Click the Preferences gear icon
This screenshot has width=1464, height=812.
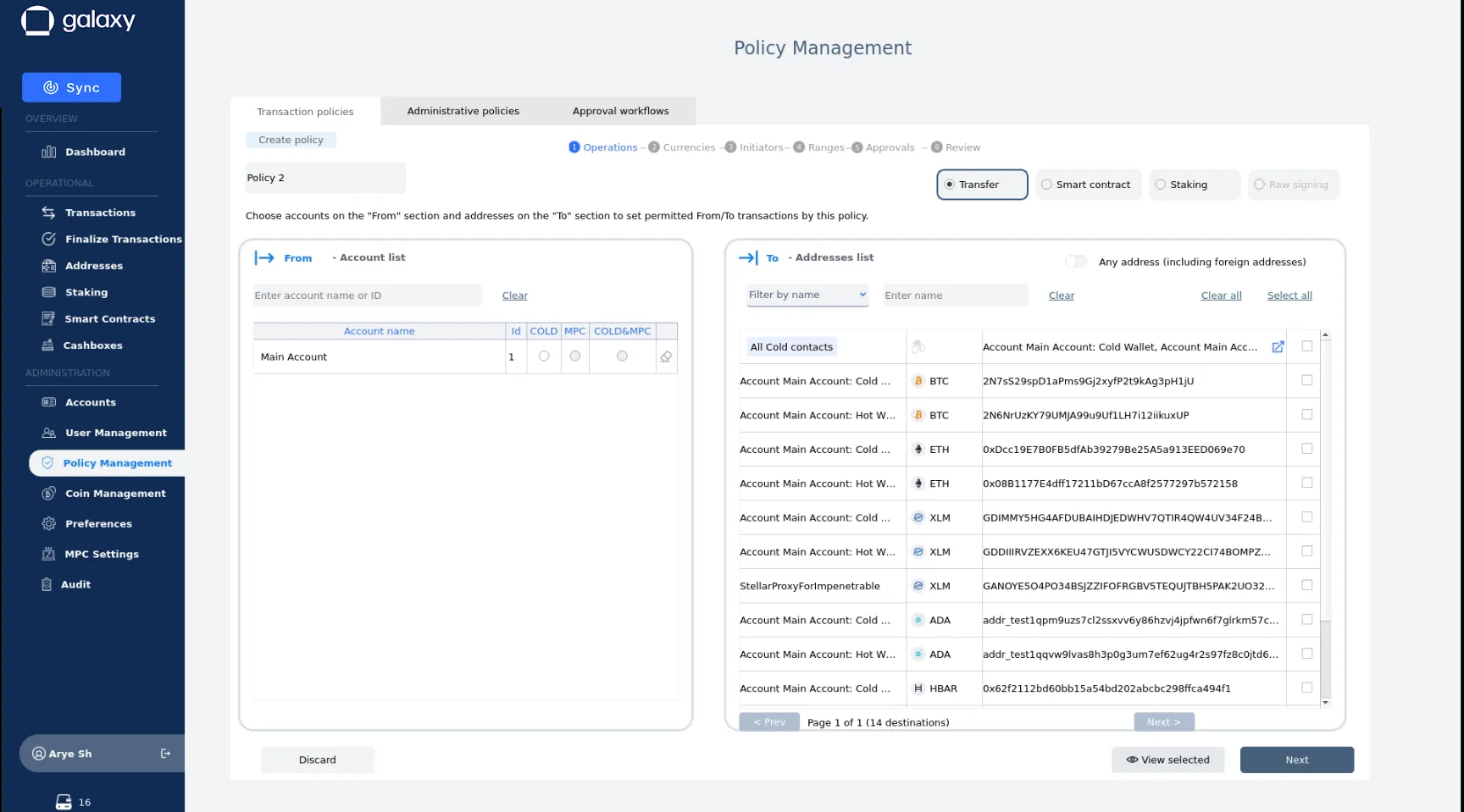point(49,524)
